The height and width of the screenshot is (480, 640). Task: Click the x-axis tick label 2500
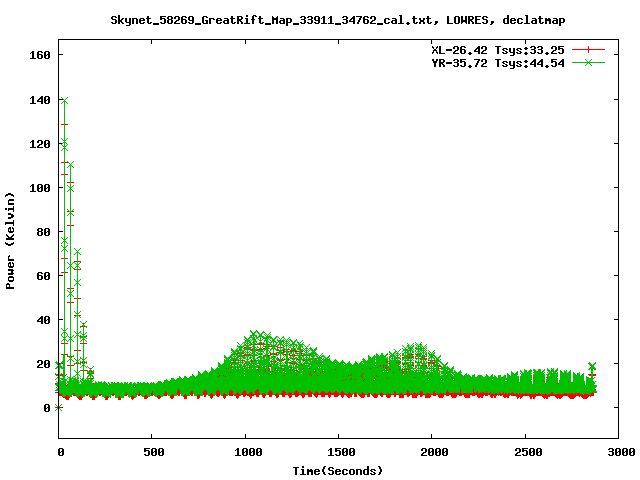(529, 452)
